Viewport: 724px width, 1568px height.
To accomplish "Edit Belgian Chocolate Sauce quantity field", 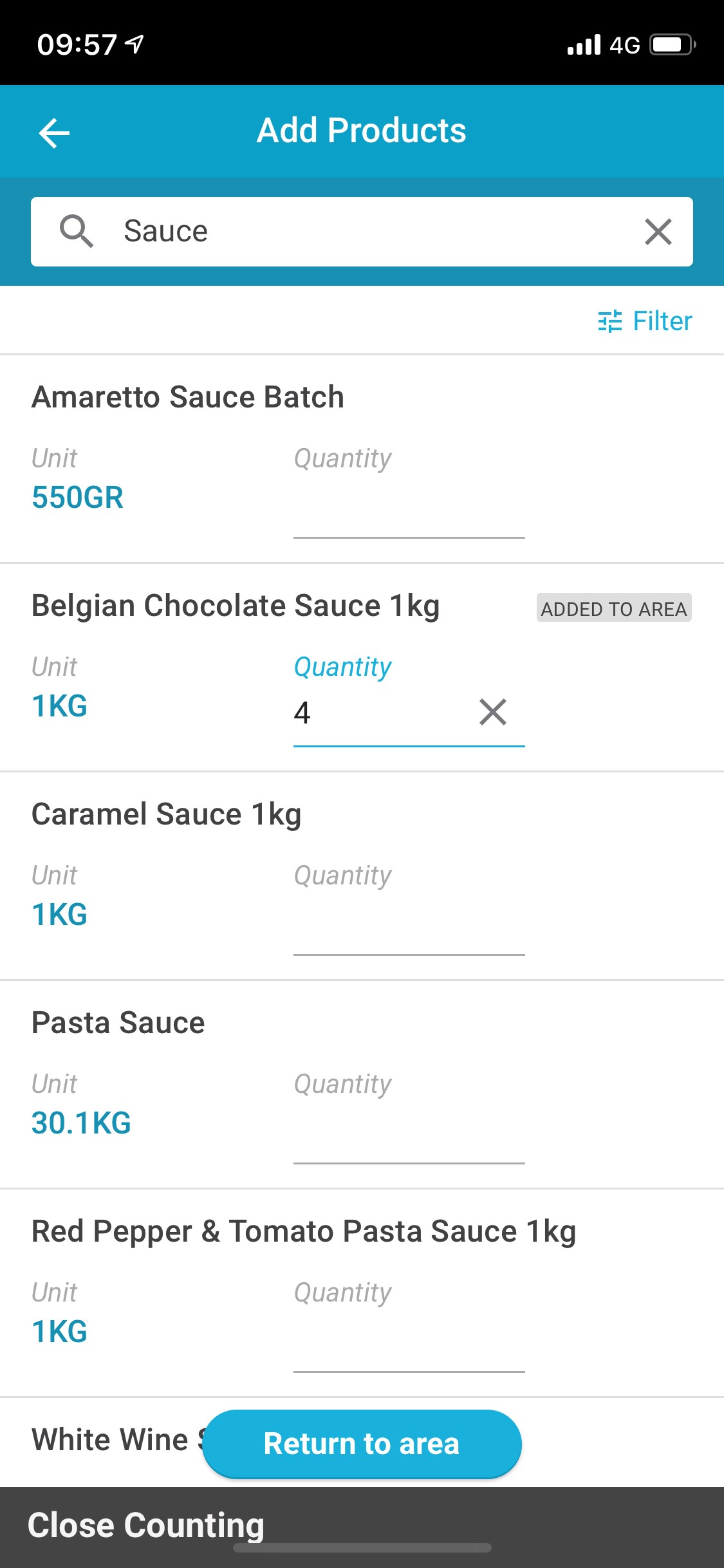I will point(380,713).
